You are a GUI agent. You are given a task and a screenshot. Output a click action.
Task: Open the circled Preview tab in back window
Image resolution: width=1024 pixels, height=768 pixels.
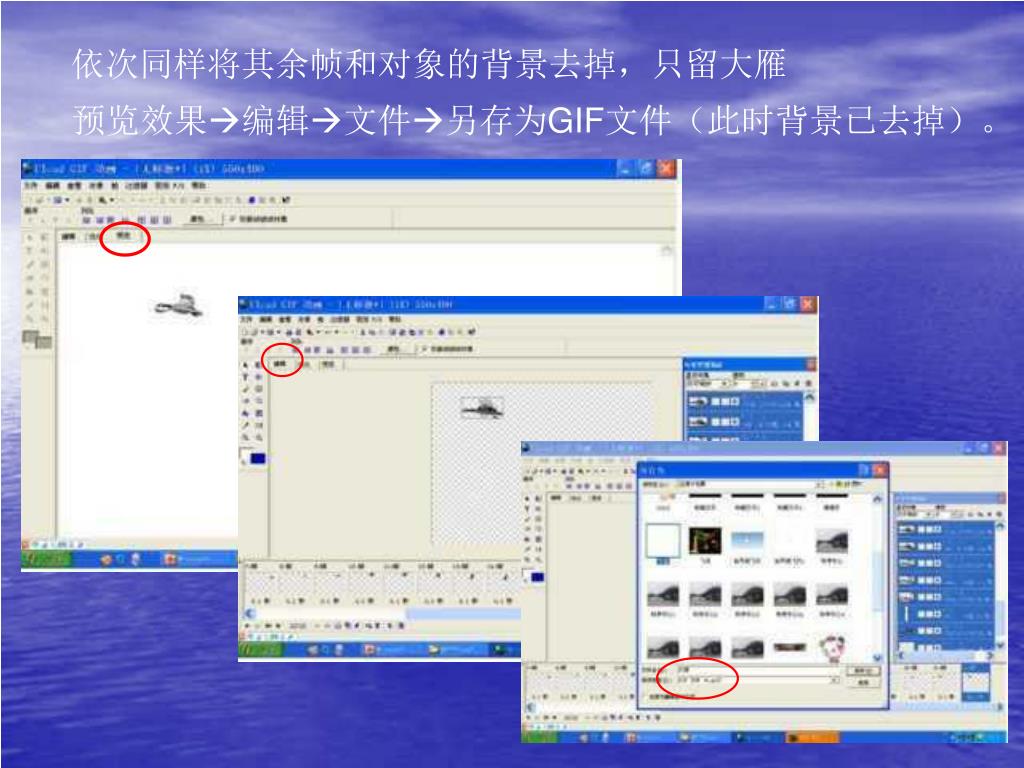pyautogui.click(x=123, y=236)
